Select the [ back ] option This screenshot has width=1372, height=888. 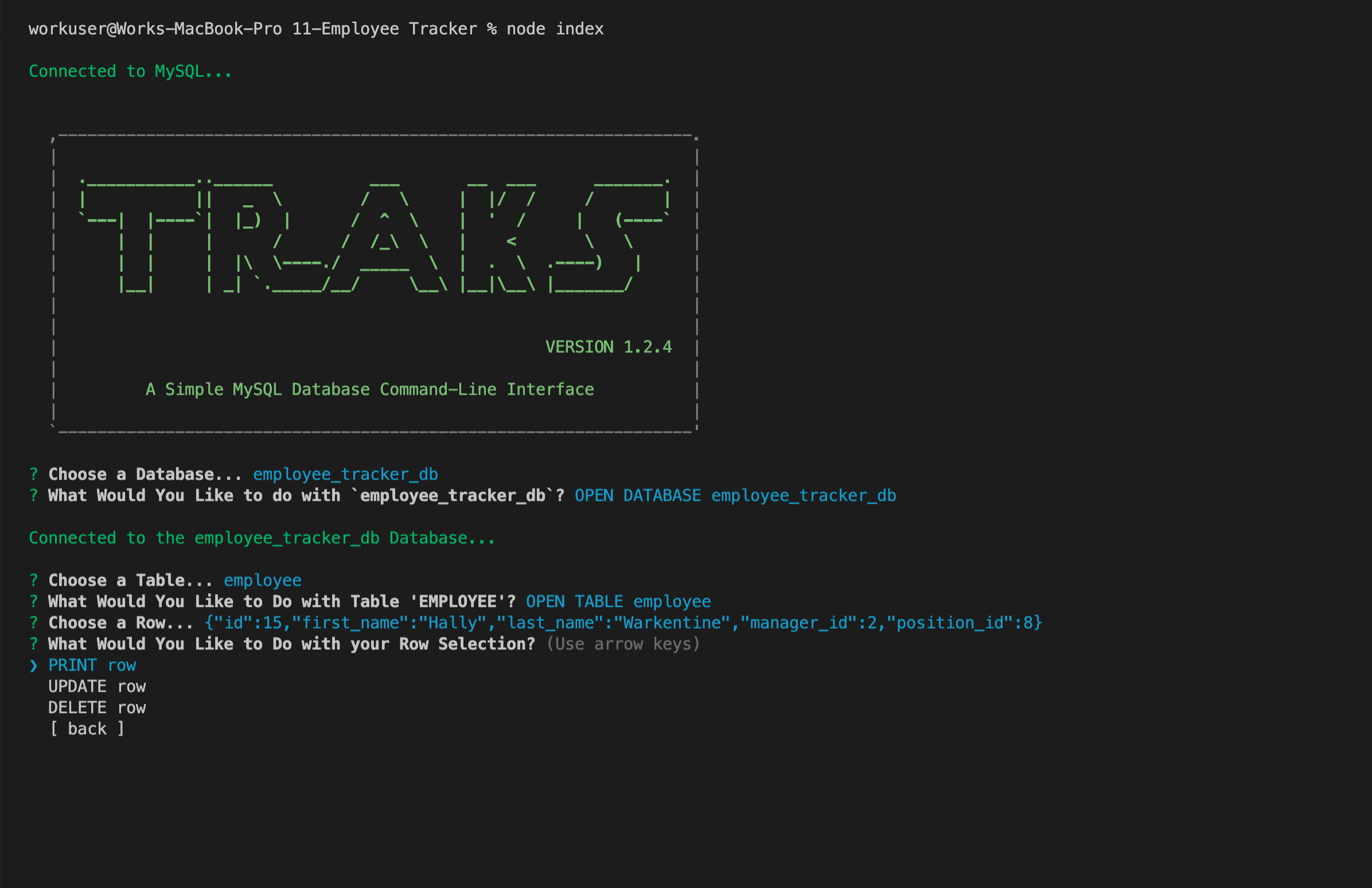coord(87,730)
